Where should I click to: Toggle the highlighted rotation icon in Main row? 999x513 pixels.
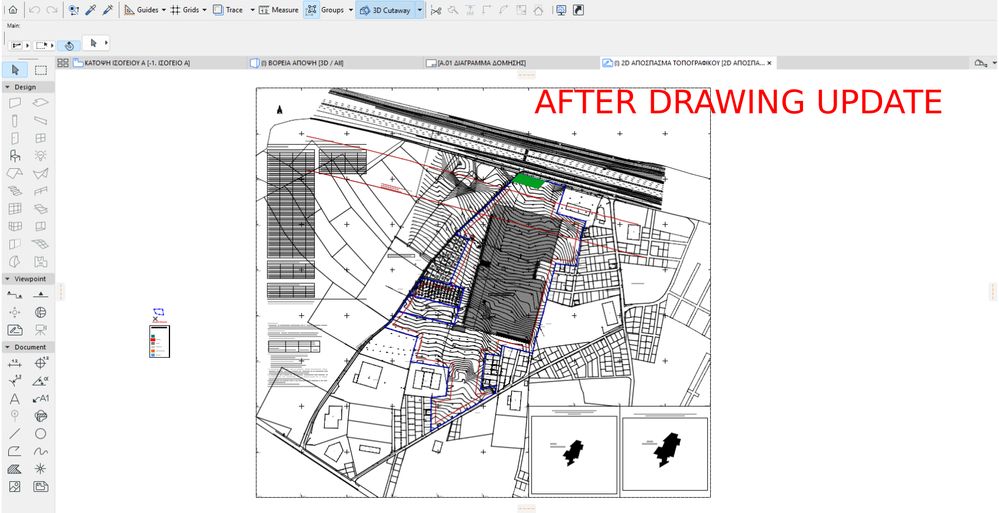click(x=69, y=45)
